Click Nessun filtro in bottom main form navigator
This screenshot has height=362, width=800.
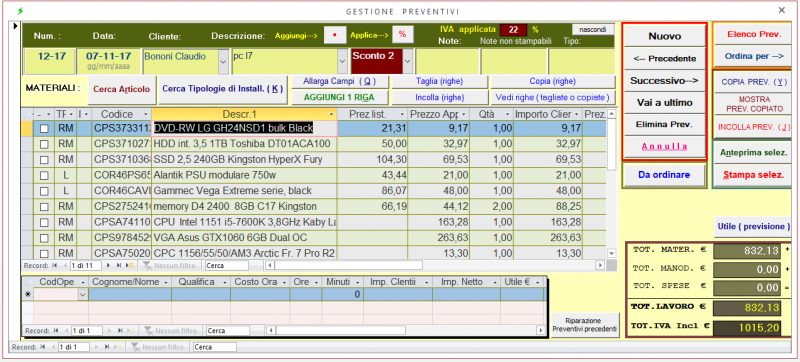coord(158,347)
